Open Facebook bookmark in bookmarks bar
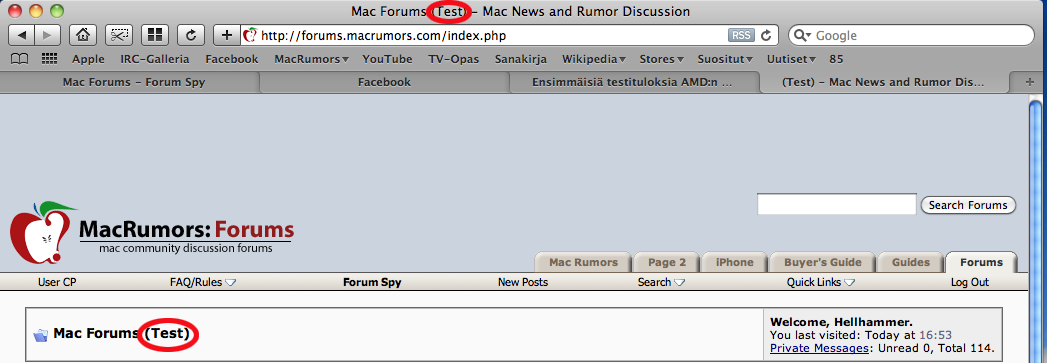This screenshot has width=1047, height=363. (x=232, y=59)
